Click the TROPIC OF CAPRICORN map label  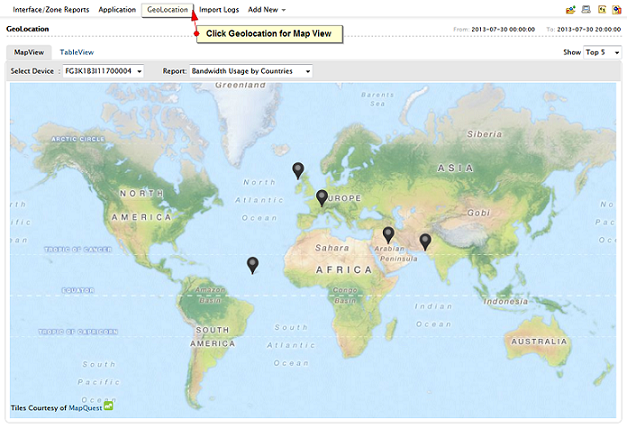click(78, 332)
